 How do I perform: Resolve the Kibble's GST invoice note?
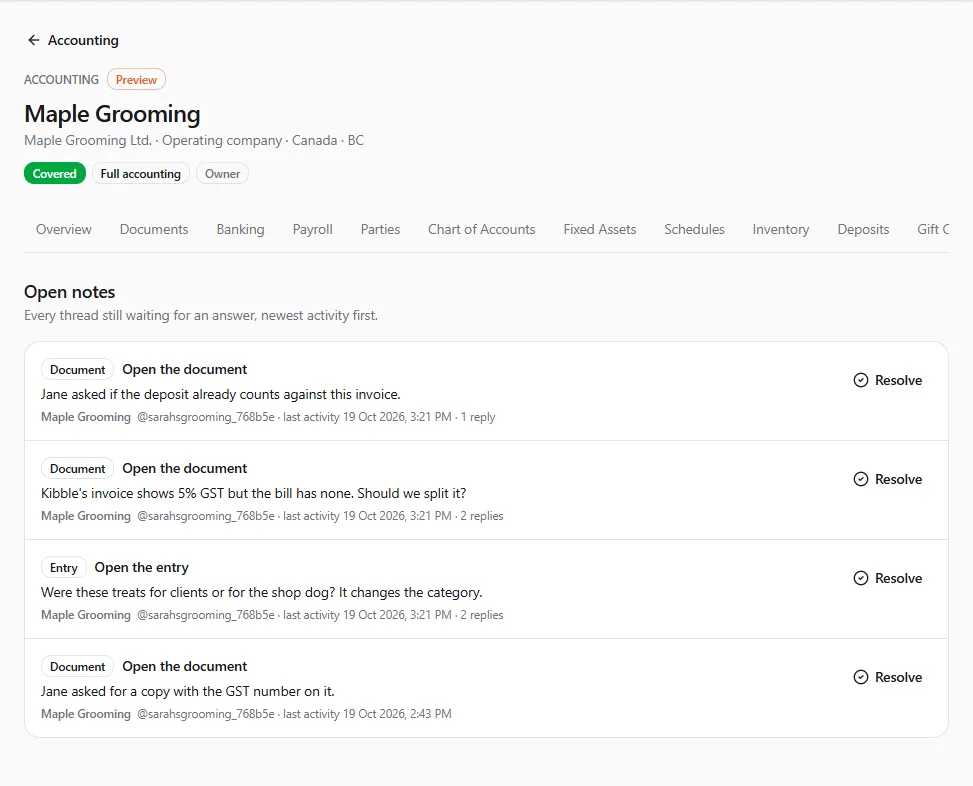pos(887,479)
